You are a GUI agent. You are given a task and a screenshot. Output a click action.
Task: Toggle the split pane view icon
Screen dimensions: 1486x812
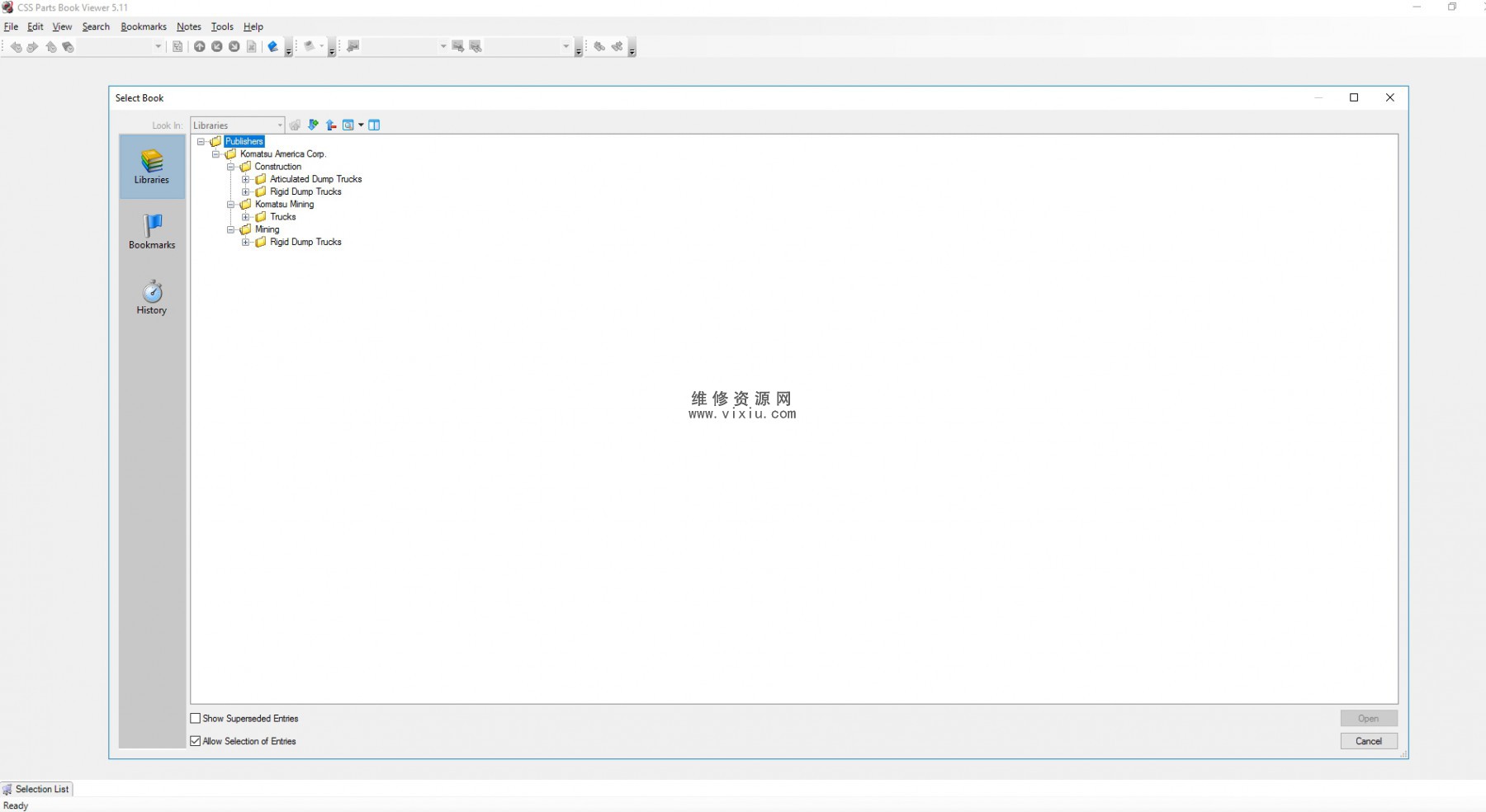pos(374,125)
